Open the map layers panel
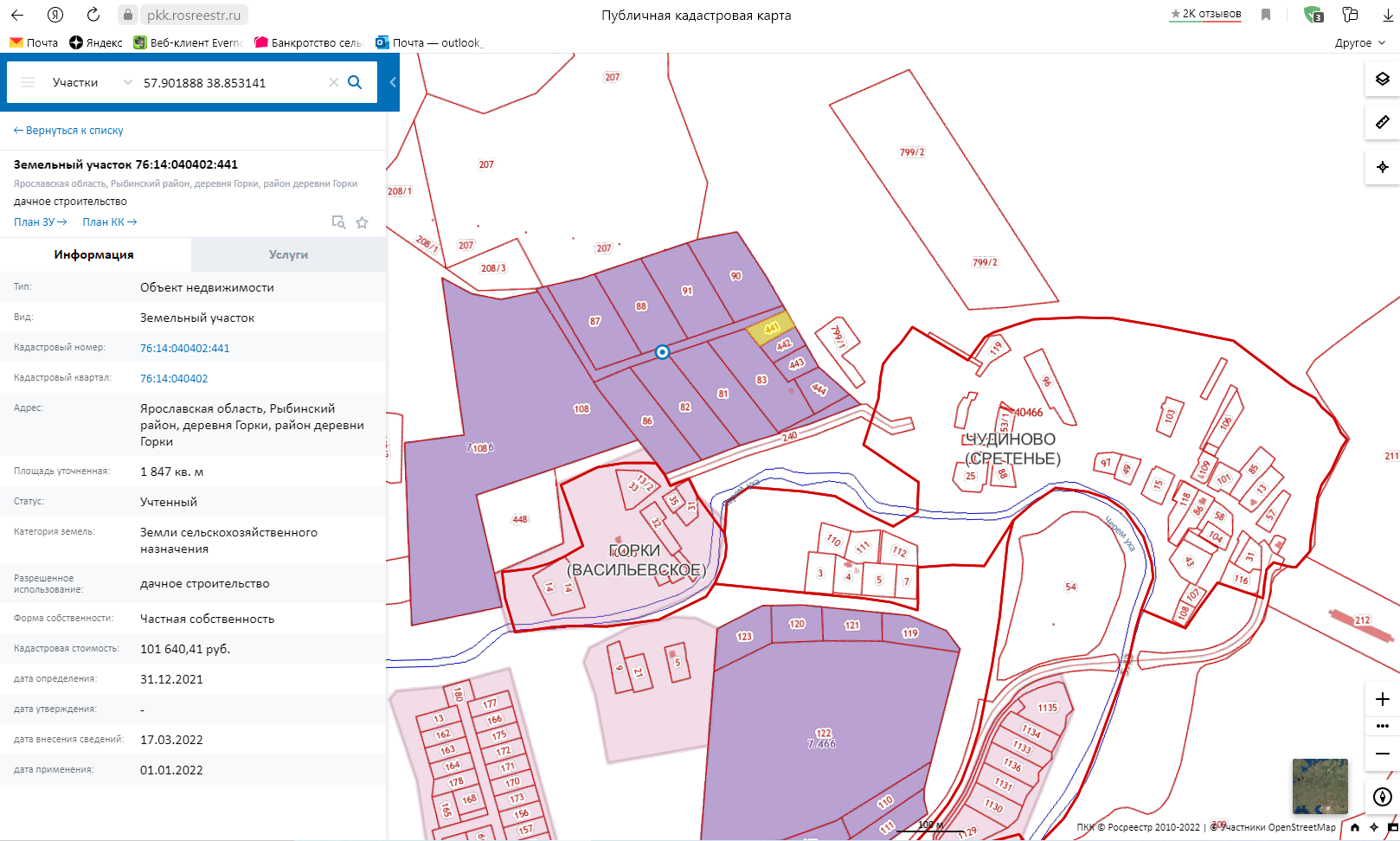 point(1382,79)
